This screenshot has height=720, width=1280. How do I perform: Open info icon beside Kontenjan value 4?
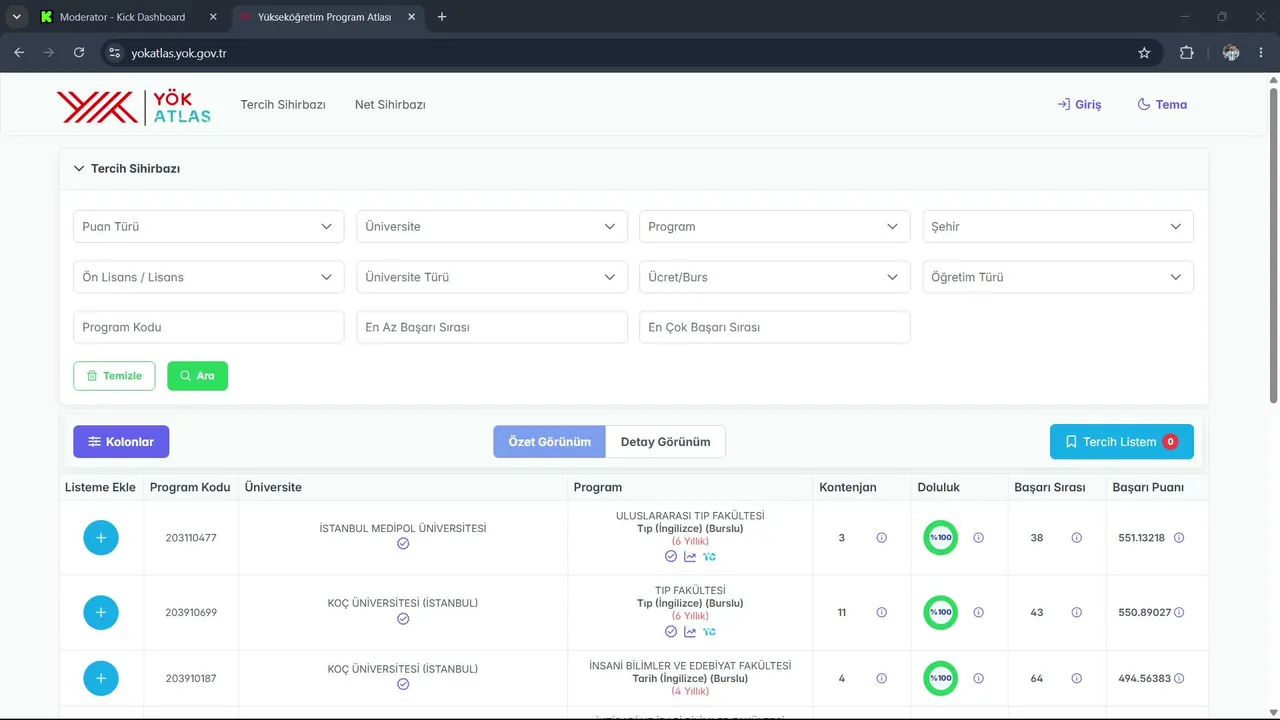[x=881, y=678]
